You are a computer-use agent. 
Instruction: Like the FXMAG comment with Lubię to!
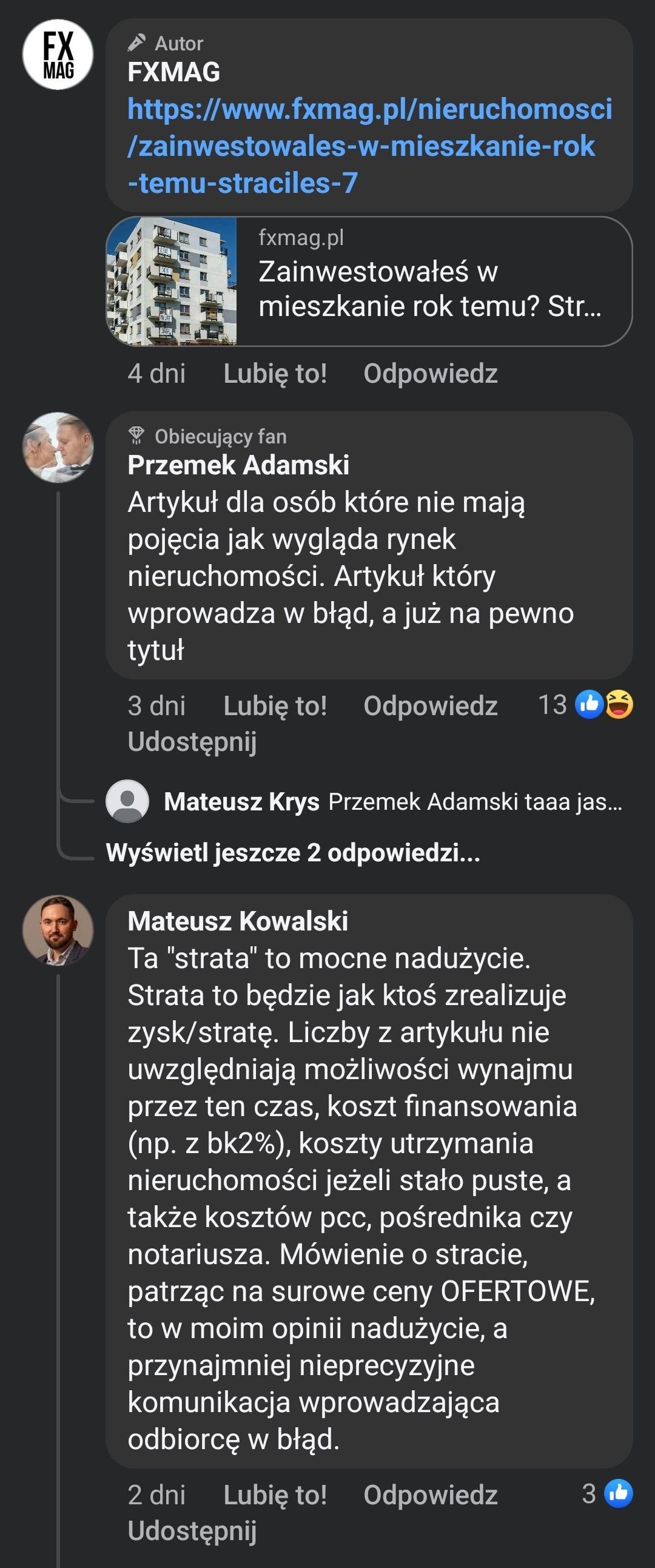click(x=275, y=373)
